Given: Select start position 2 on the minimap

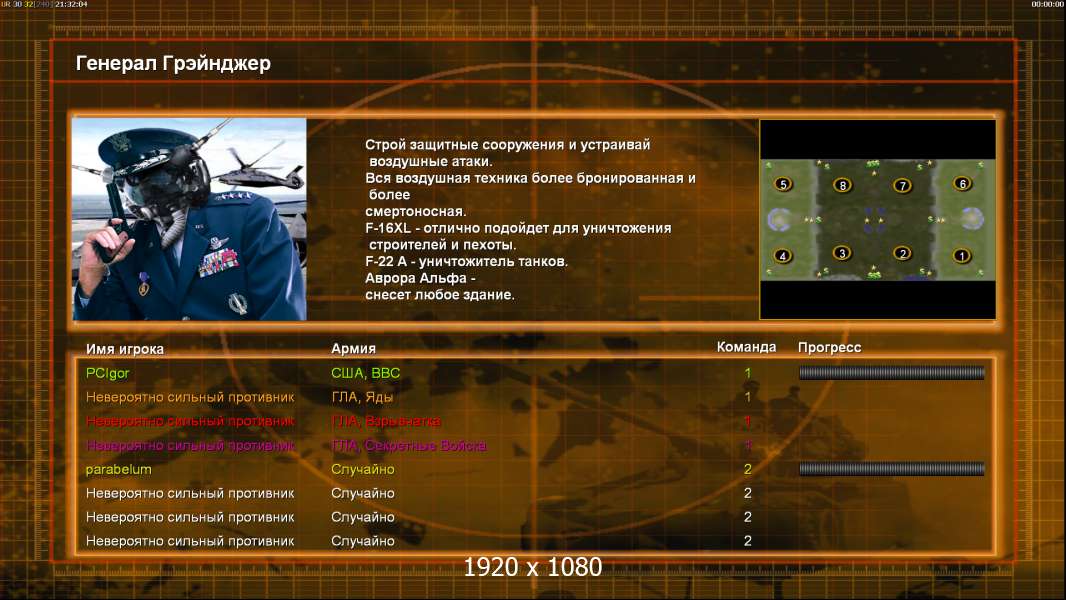Looking at the screenshot, I should 902,253.
